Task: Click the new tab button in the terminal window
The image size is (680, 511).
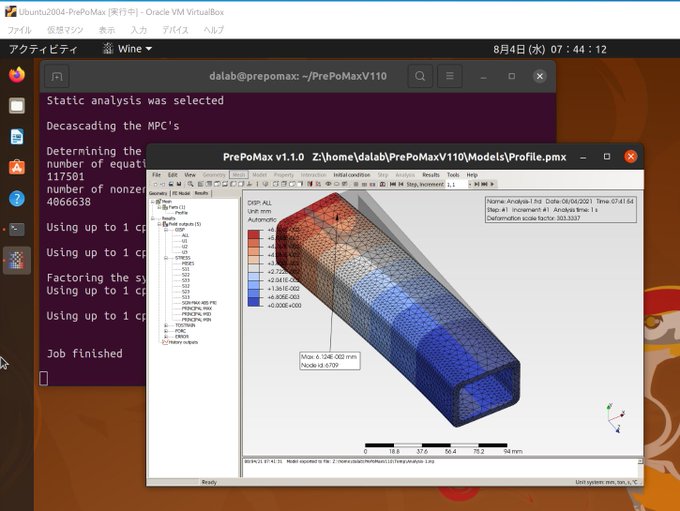Action: tap(57, 77)
